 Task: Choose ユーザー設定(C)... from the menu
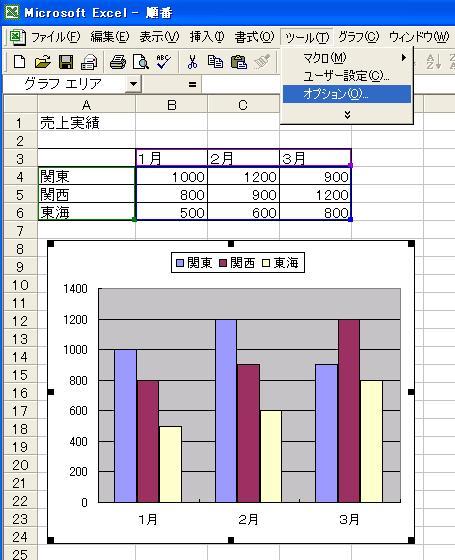347,76
